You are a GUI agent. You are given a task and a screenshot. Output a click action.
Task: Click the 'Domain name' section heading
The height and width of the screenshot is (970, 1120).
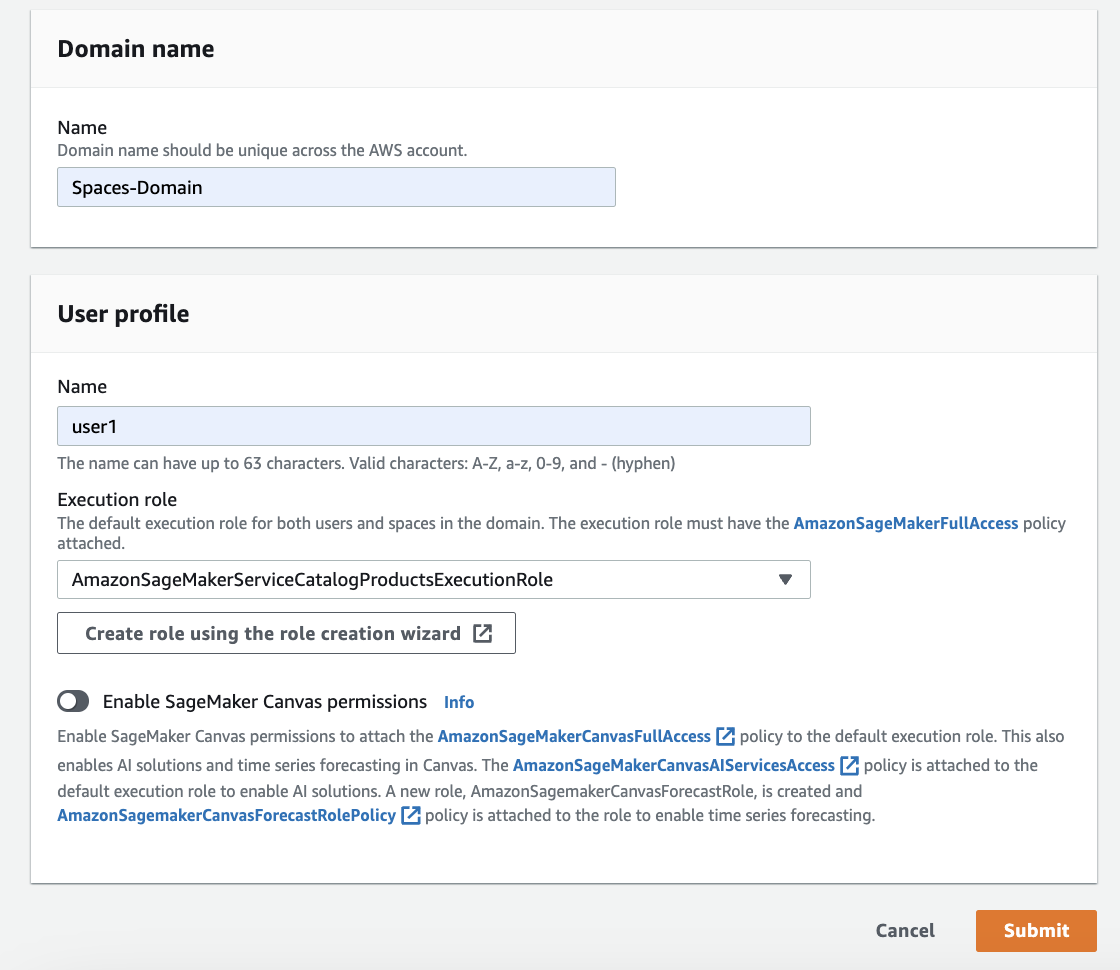click(136, 49)
